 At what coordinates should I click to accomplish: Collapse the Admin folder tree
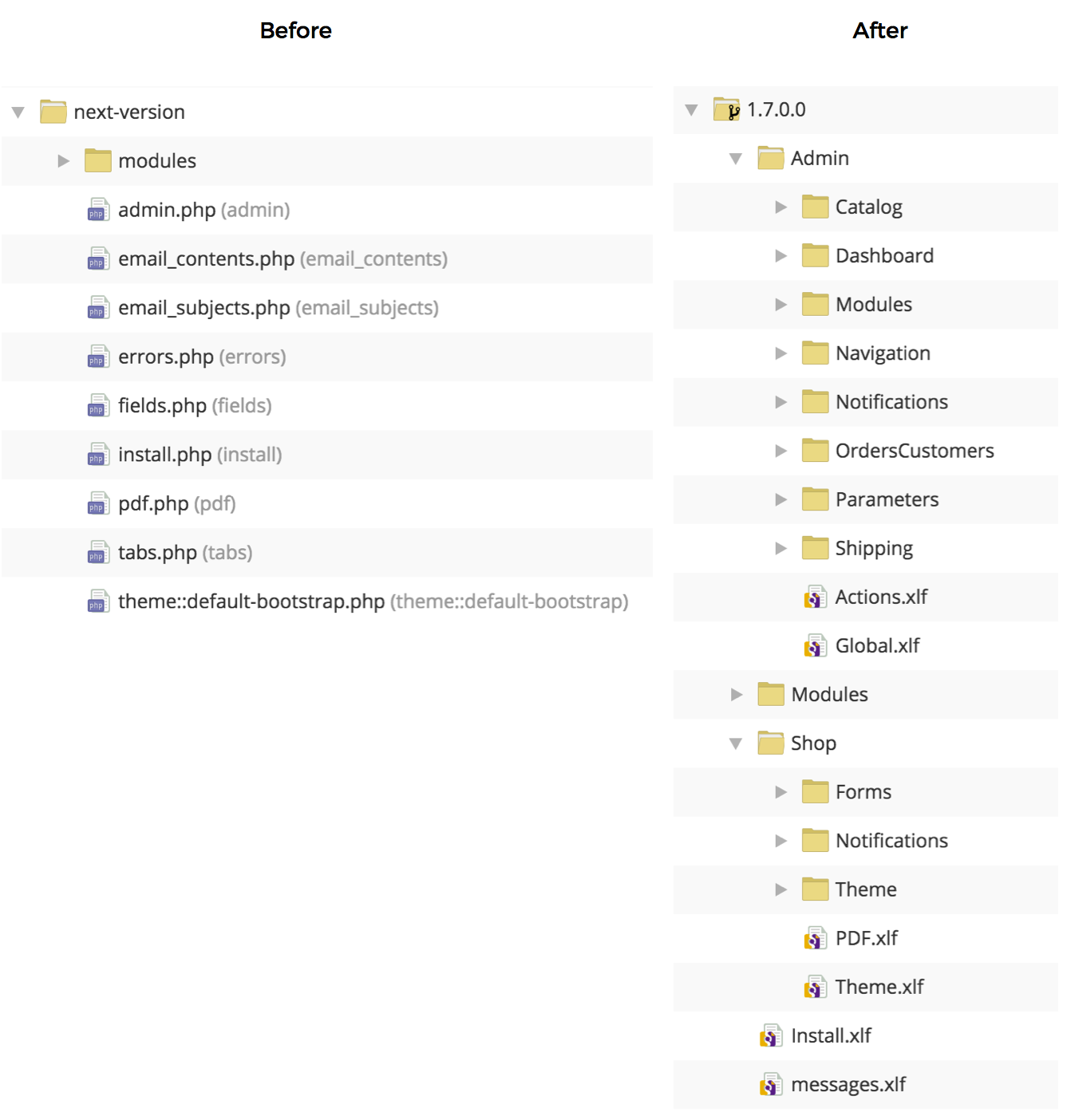[736, 159]
